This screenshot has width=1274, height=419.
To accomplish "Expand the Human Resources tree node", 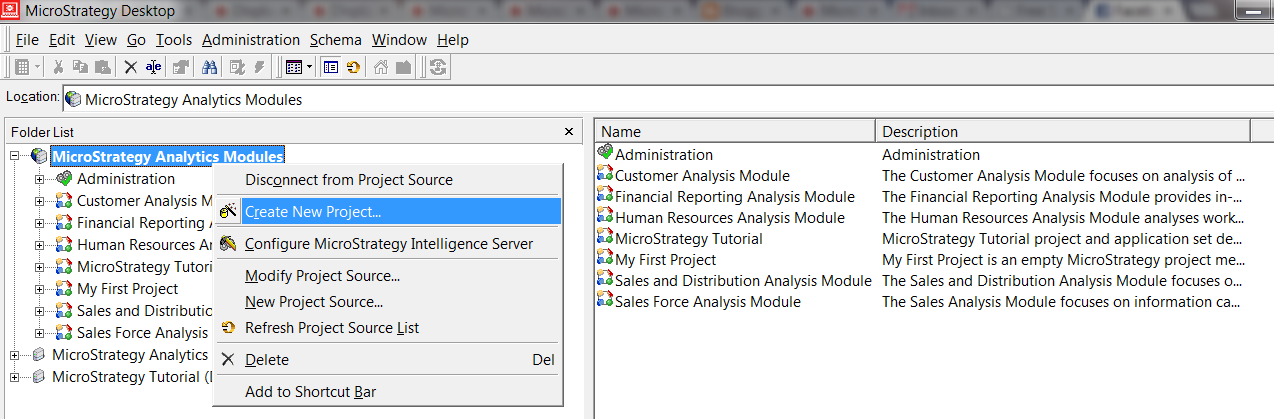I will pyautogui.click(x=40, y=245).
